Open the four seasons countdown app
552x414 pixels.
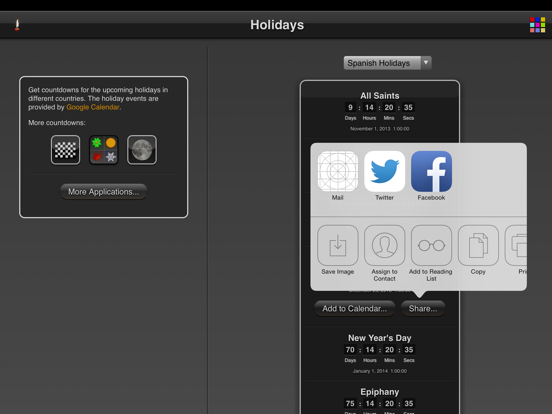coord(104,150)
